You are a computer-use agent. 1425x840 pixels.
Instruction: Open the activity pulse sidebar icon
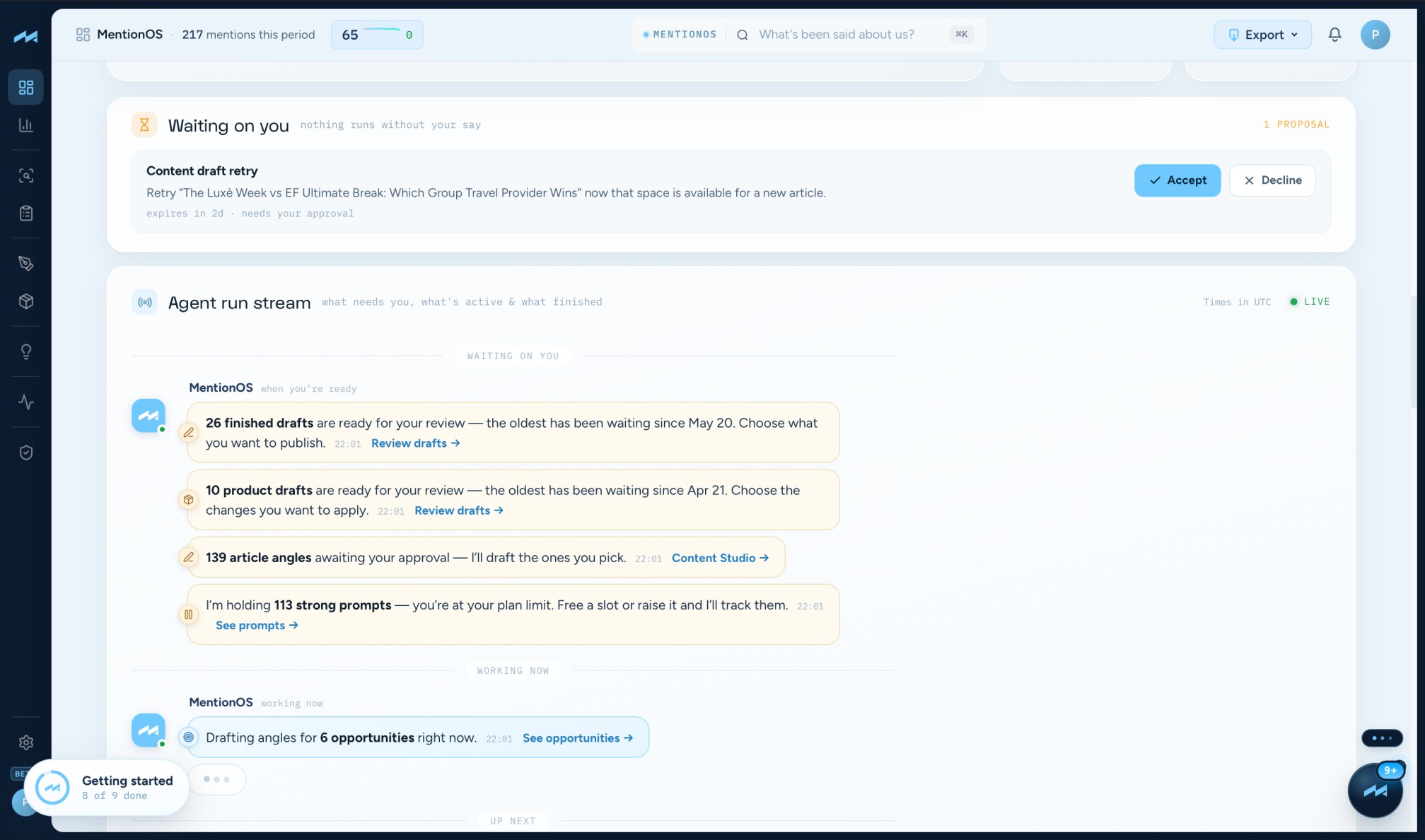(26, 402)
